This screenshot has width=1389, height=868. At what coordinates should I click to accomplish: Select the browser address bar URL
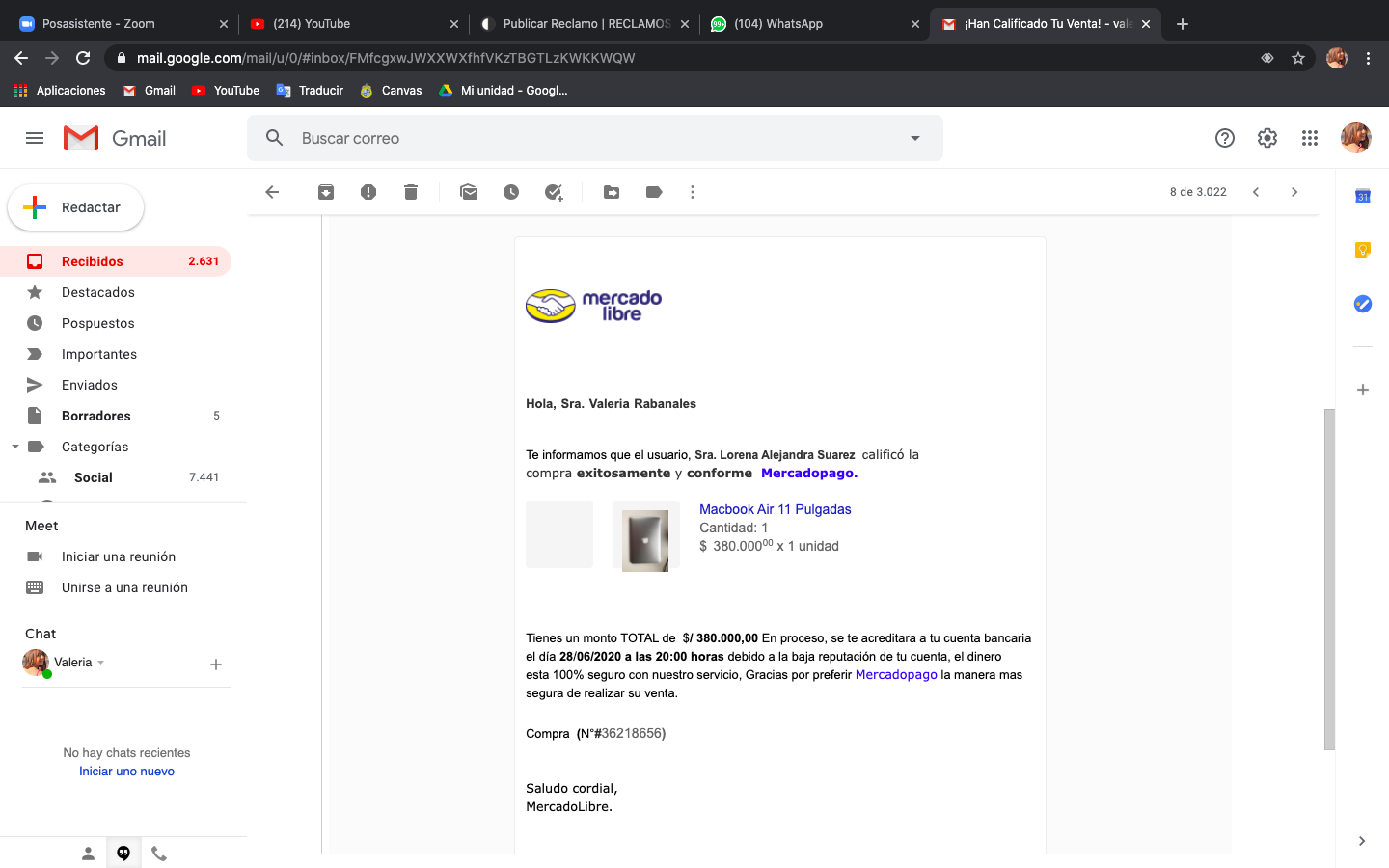(386, 58)
